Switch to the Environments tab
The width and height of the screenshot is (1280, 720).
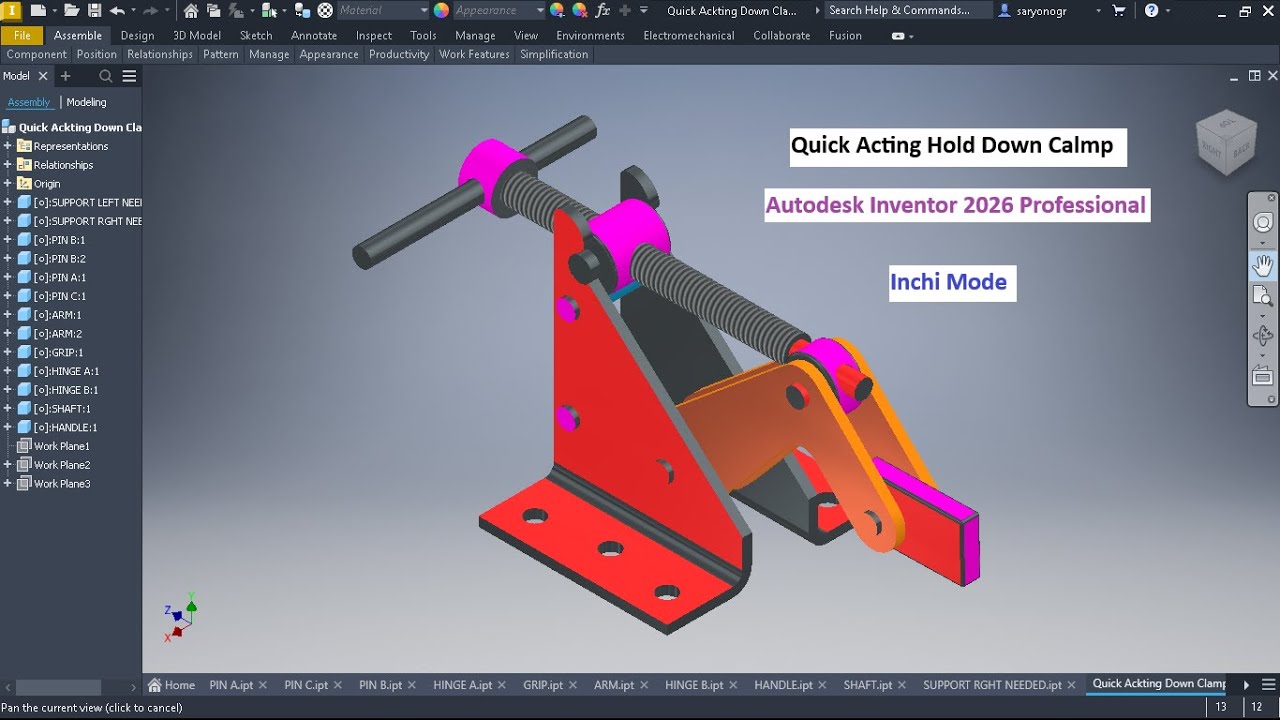(590, 35)
